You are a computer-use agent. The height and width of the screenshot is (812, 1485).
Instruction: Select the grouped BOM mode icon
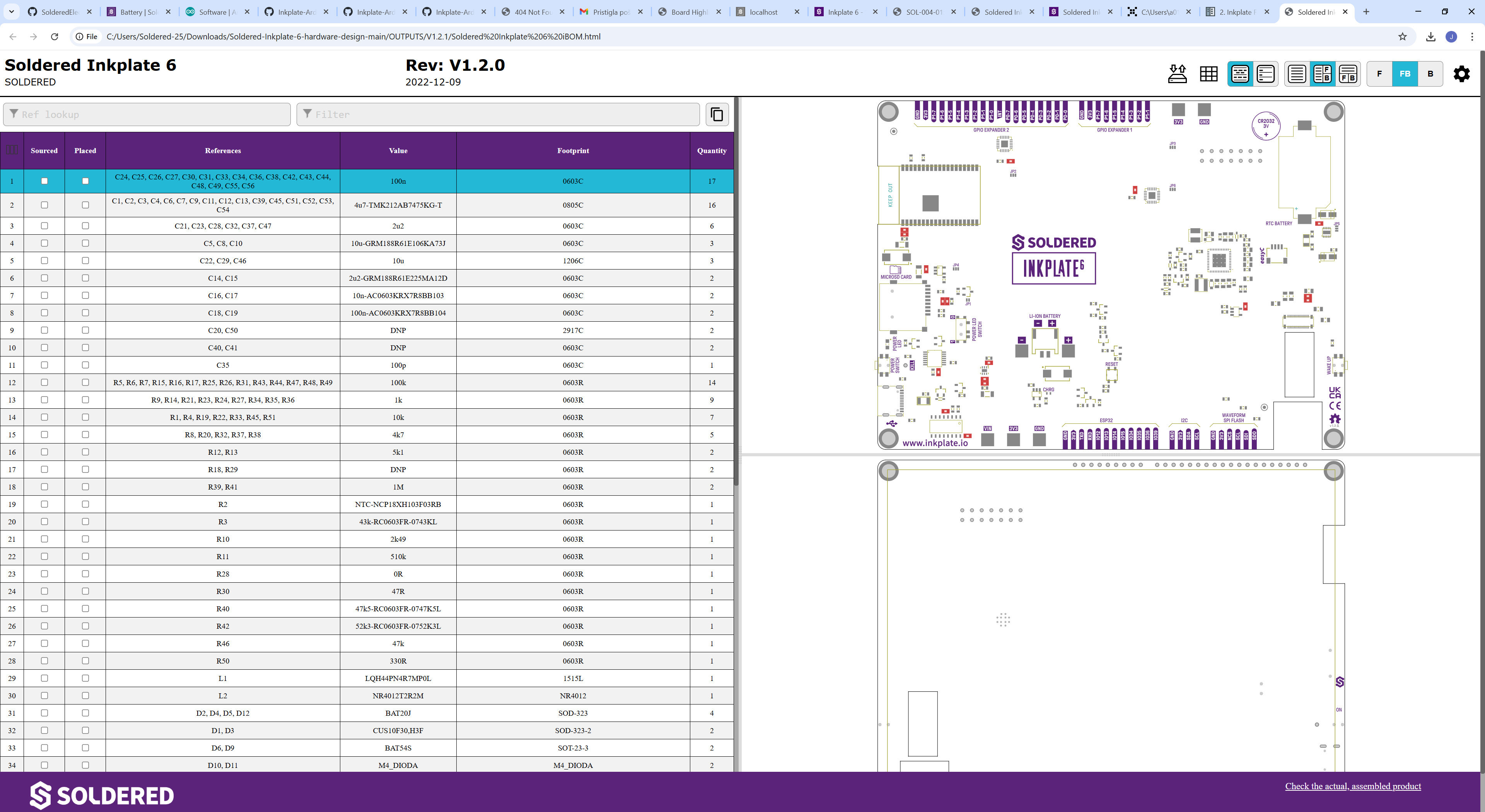coord(1240,74)
